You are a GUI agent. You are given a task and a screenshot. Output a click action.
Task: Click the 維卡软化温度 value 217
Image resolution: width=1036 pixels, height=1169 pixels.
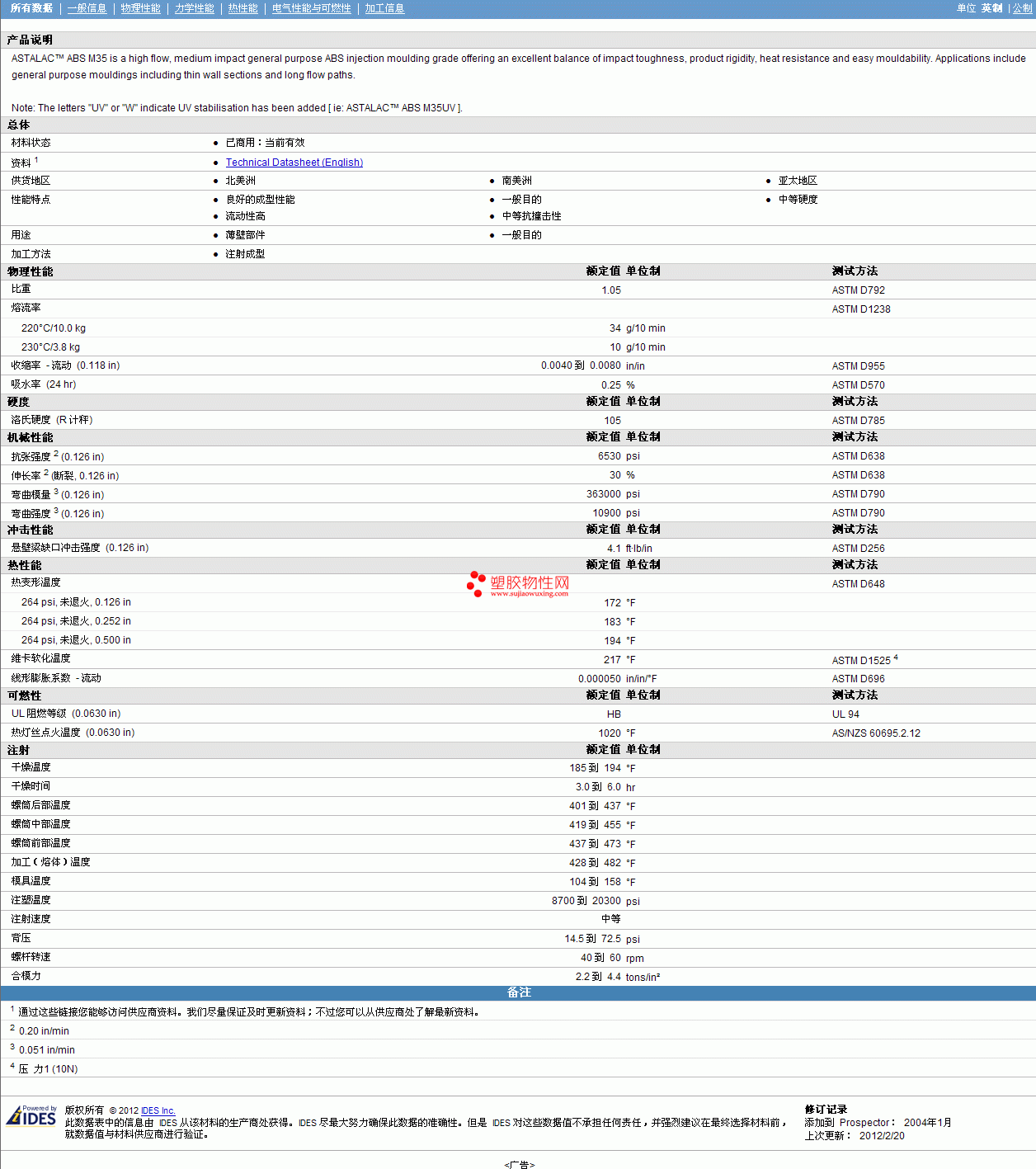(x=612, y=660)
